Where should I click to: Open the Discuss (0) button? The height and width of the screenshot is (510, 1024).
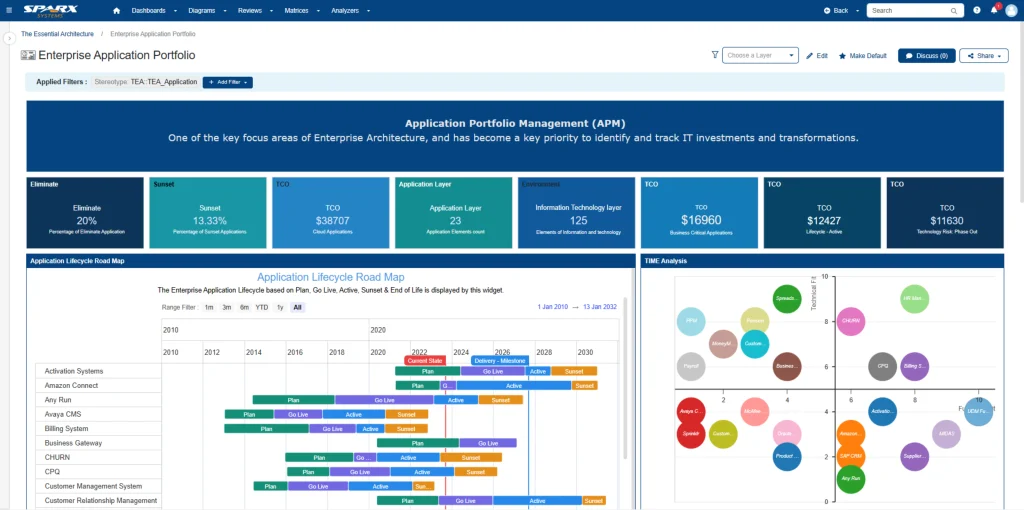(x=927, y=56)
